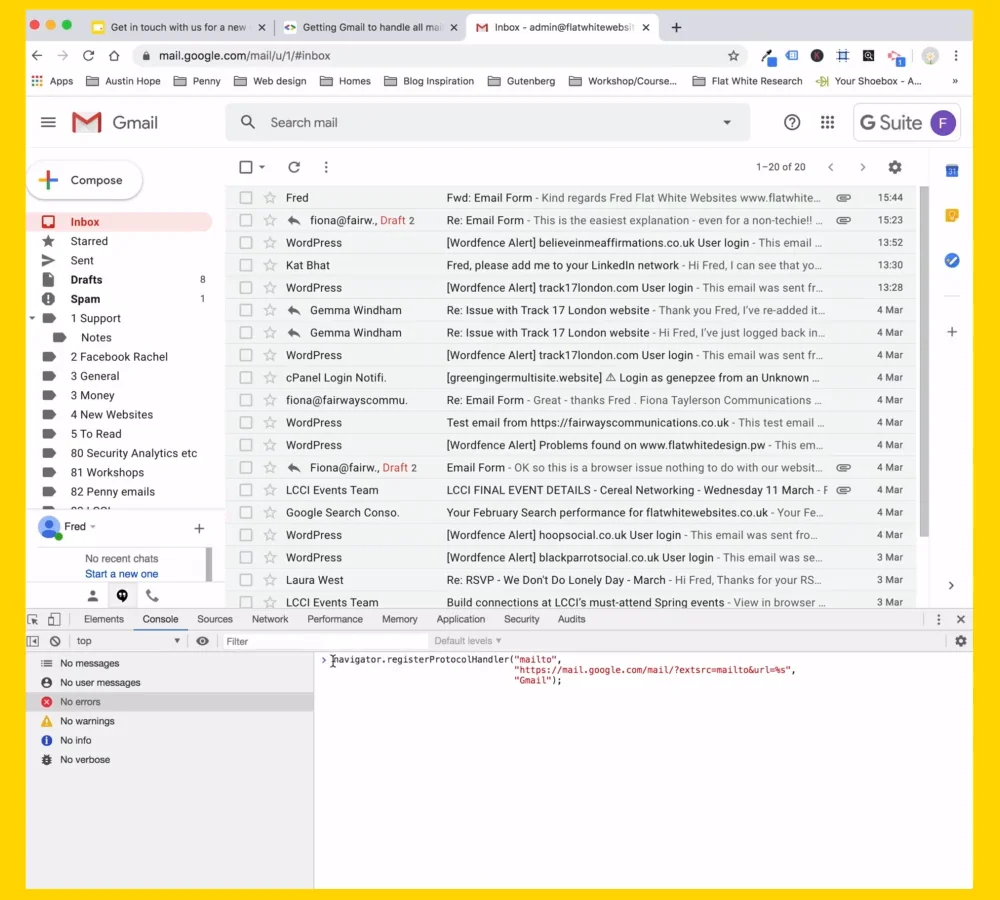This screenshot has height=900, width=1000.
Task: Open the mail toolbar More options
Action: [x=326, y=167]
